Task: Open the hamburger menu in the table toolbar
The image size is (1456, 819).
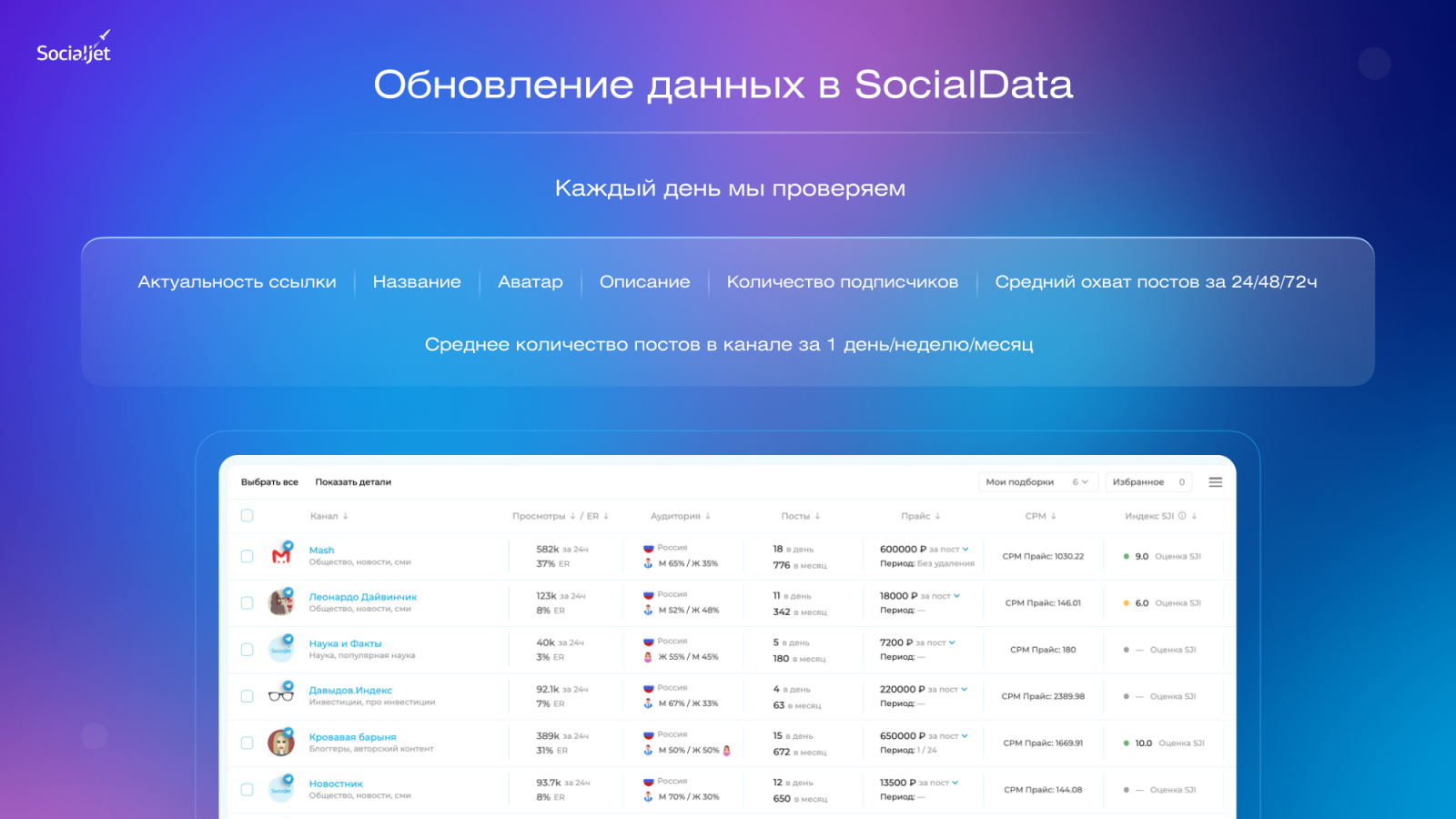Action: point(1216,482)
